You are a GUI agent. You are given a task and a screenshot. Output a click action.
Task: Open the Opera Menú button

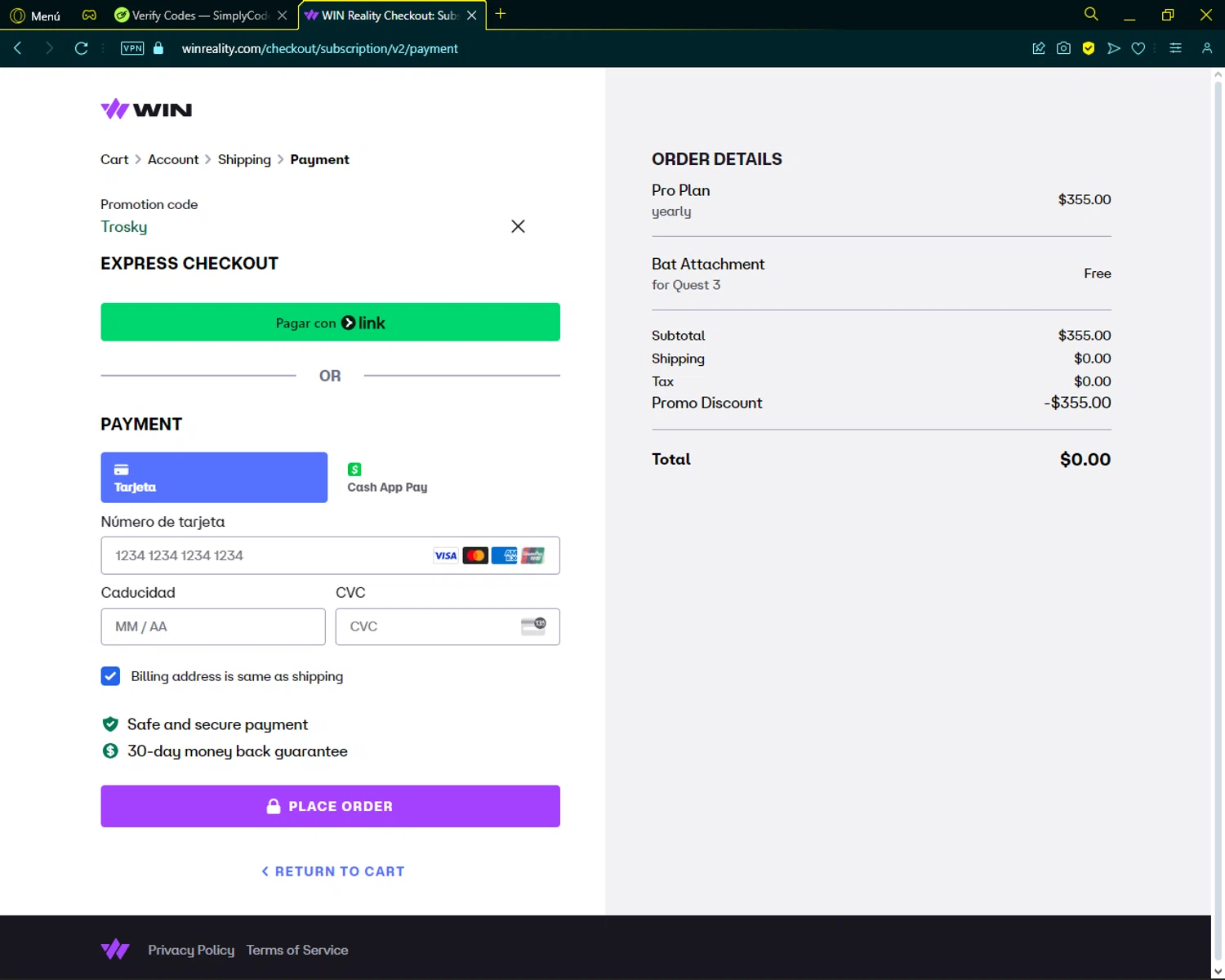tap(35, 16)
